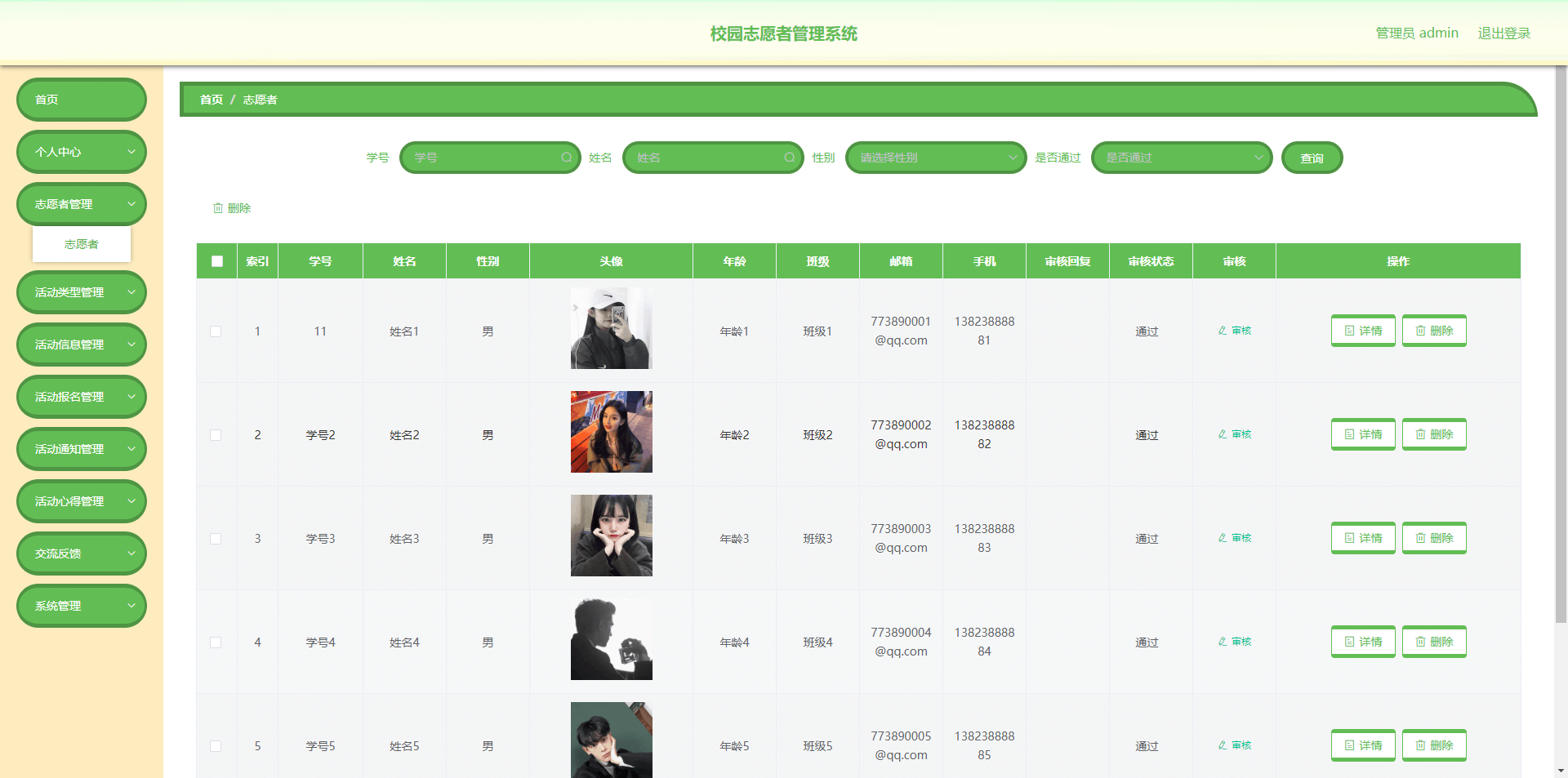Click the 班级2 cell
The image size is (1568, 778).
tap(817, 435)
